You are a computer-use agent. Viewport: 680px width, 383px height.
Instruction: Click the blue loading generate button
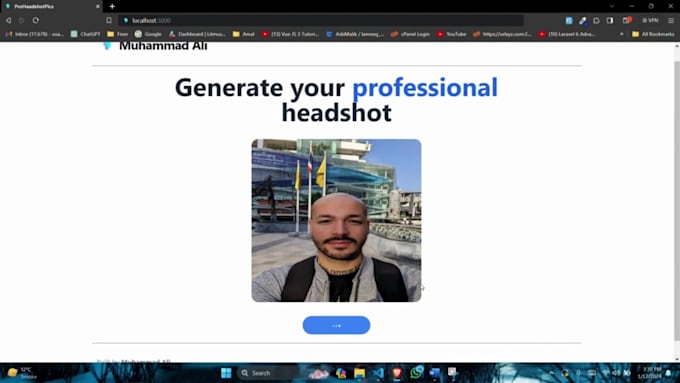point(336,325)
